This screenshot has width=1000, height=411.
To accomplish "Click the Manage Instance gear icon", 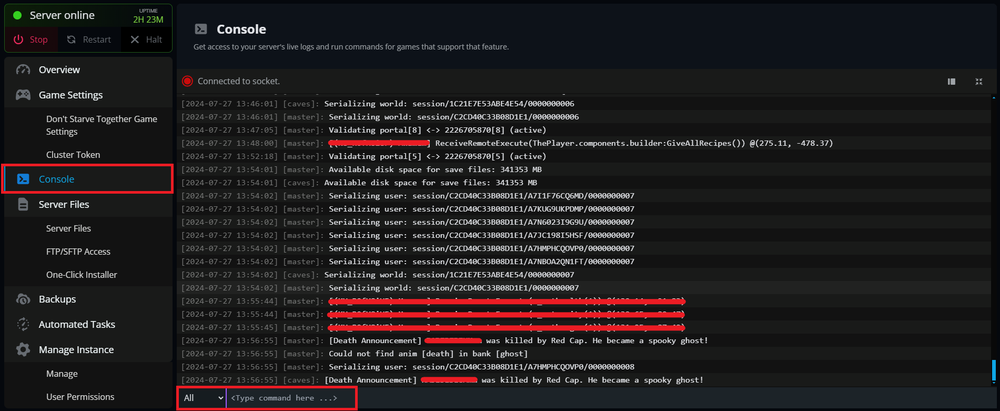I will tap(23, 350).
